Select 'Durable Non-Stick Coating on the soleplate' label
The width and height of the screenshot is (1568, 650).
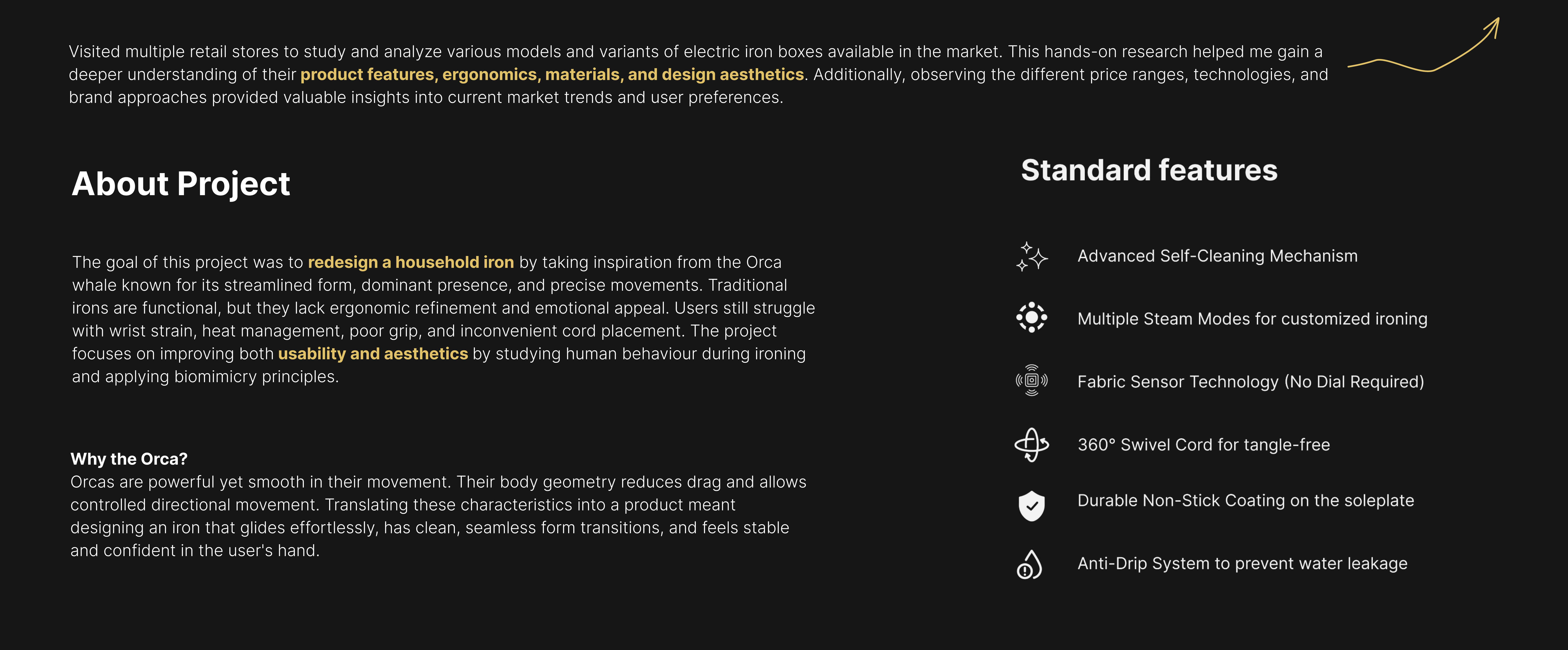point(1245,500)
